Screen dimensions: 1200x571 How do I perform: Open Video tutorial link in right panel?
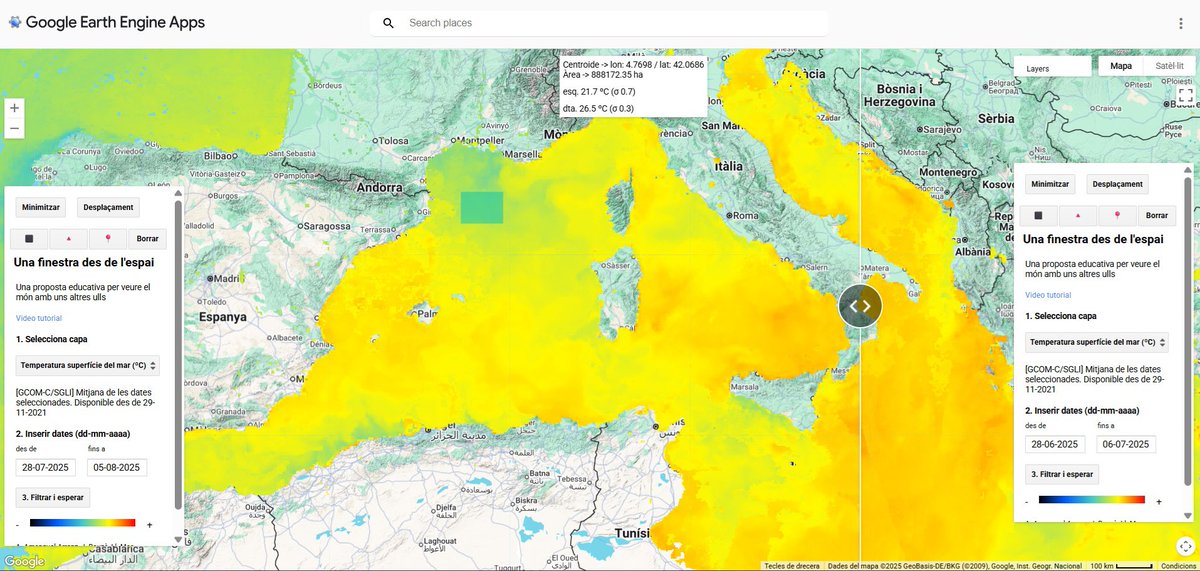click(x=1048, y=295)
